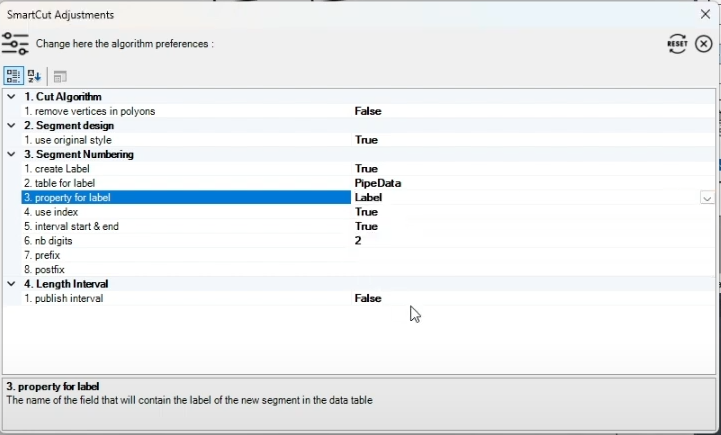Sort properties alphabetically
Viewport: 721px width, 435px height.
(34, 76)
